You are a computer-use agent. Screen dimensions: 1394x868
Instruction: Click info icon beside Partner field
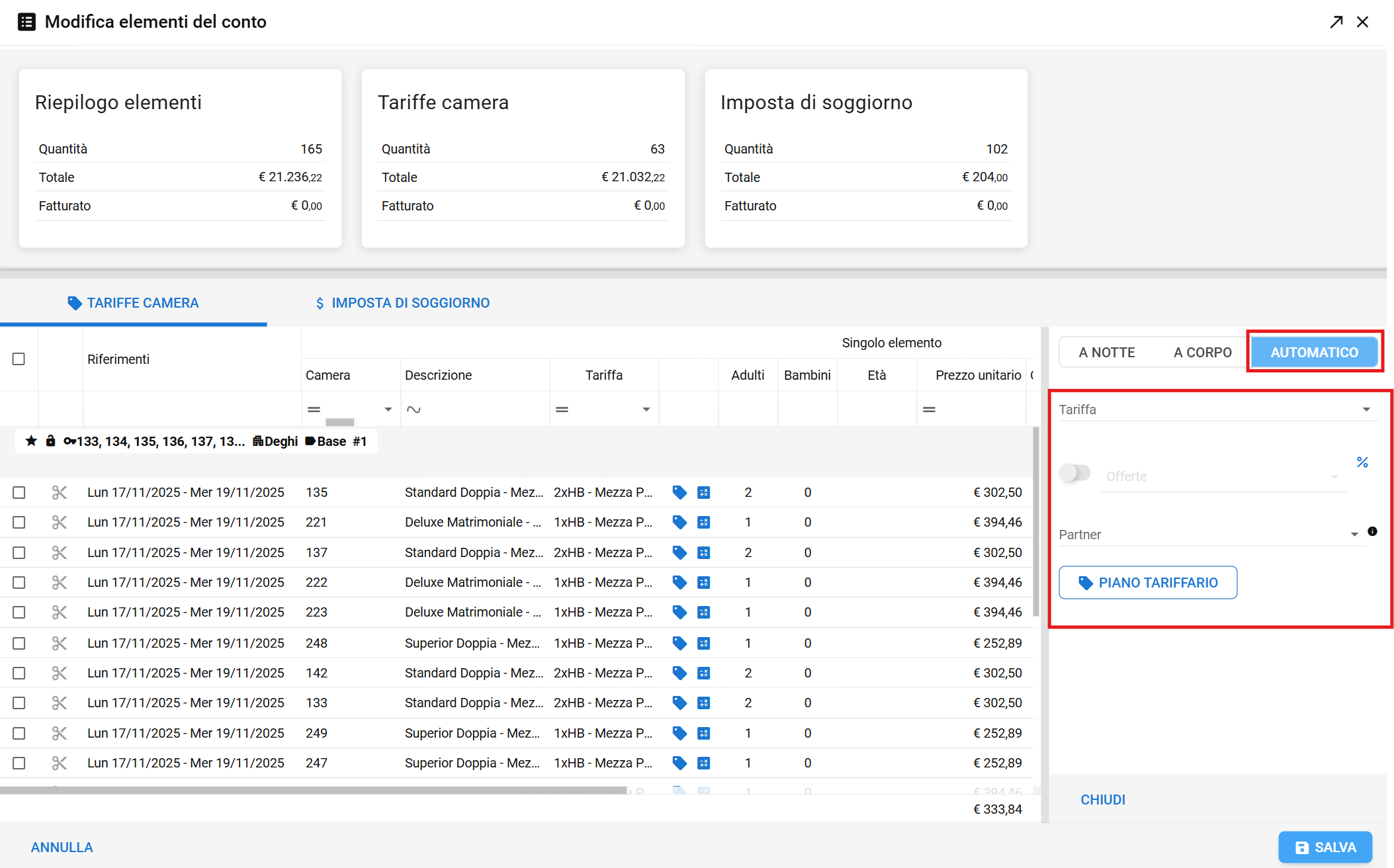point(1372,531)
